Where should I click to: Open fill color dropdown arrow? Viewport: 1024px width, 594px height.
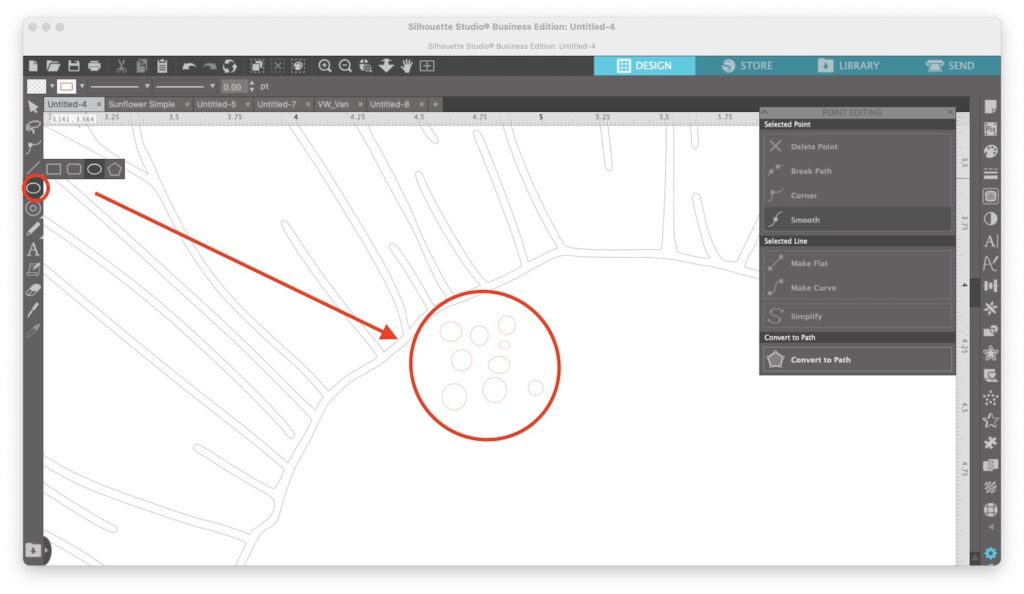pyautogui.click(x=52, y=86)
